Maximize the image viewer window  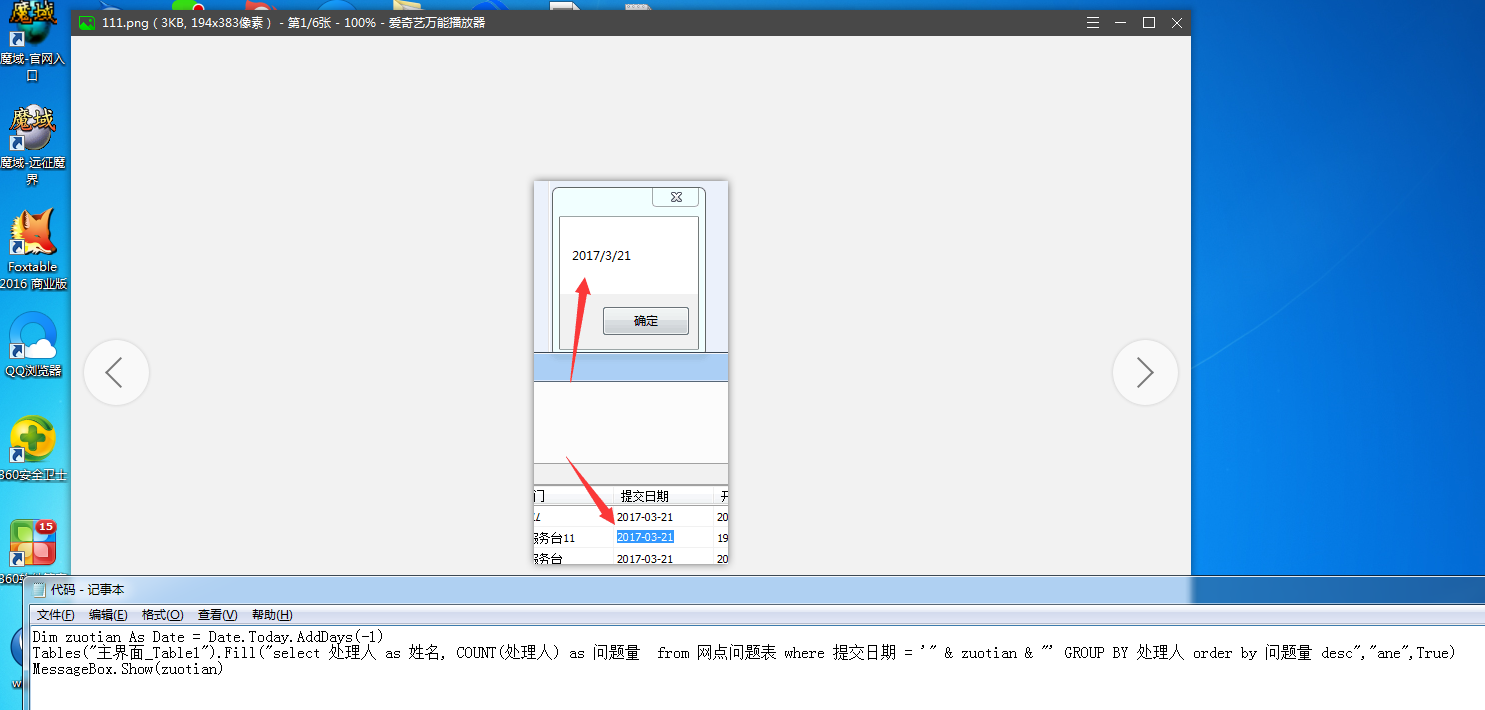[x=1149, y=23]
